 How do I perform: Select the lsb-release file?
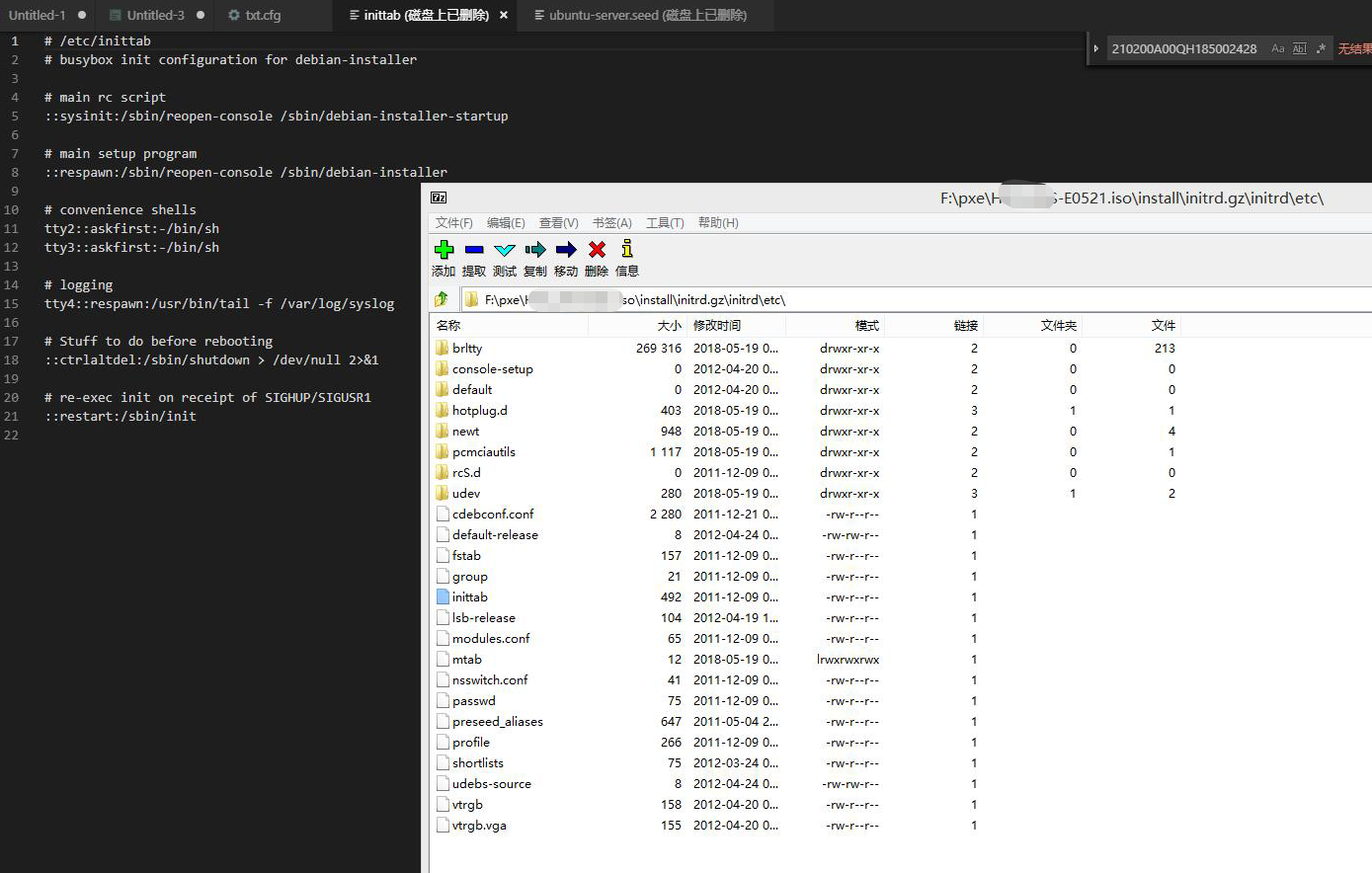[x=484, y=617]
